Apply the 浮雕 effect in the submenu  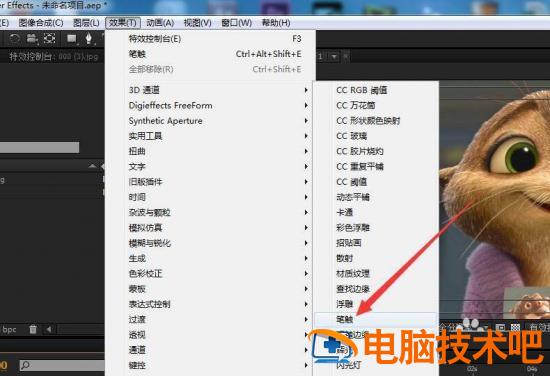coord(376,304)
